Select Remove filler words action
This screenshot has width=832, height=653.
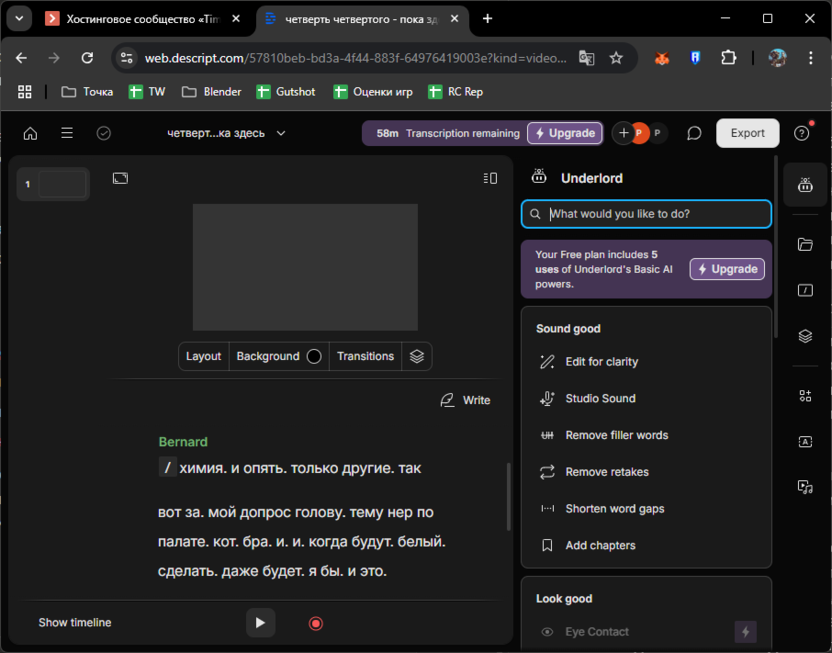[616, 435]
